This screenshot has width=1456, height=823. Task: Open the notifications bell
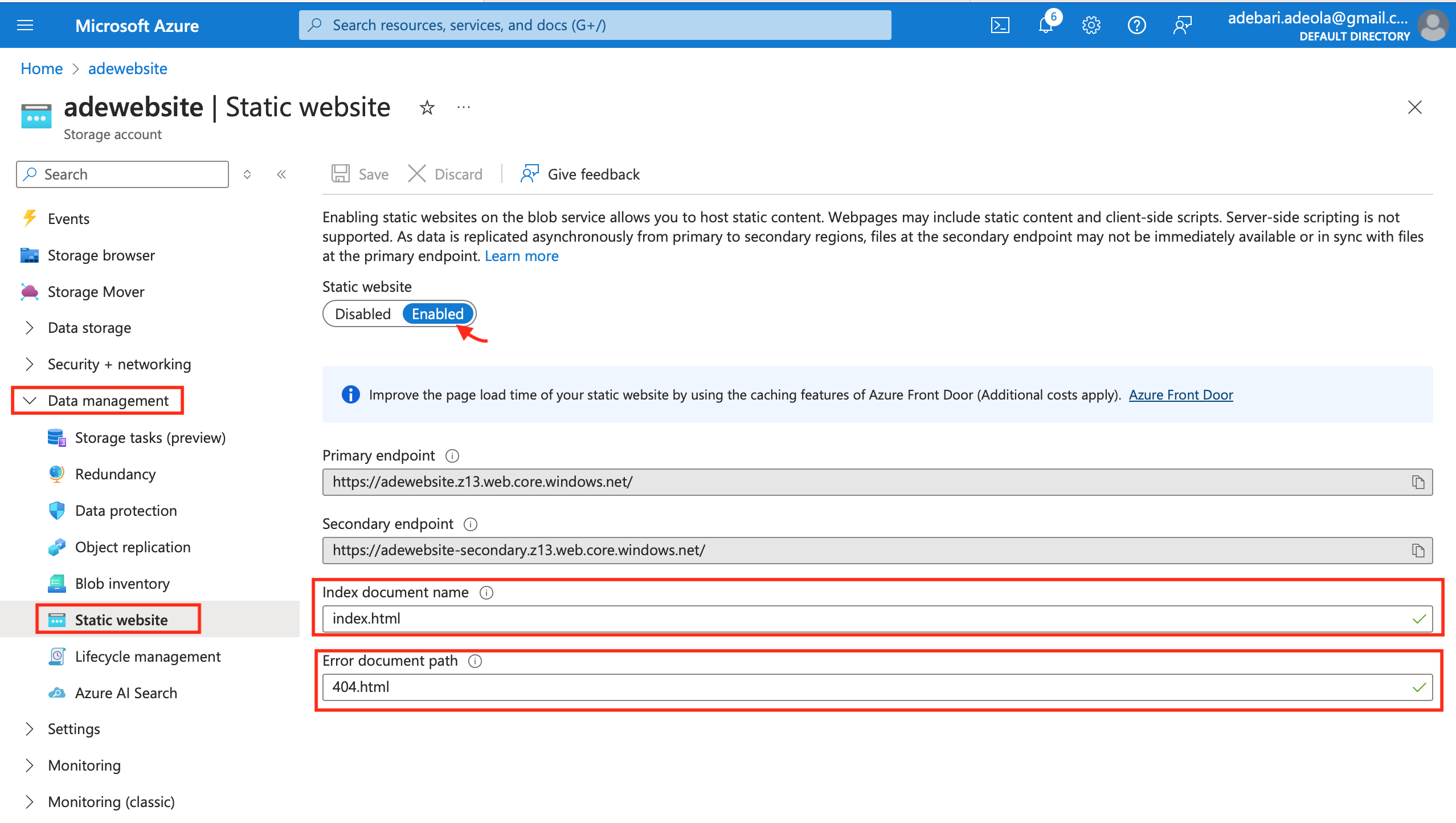click(x=1045, y=25)
